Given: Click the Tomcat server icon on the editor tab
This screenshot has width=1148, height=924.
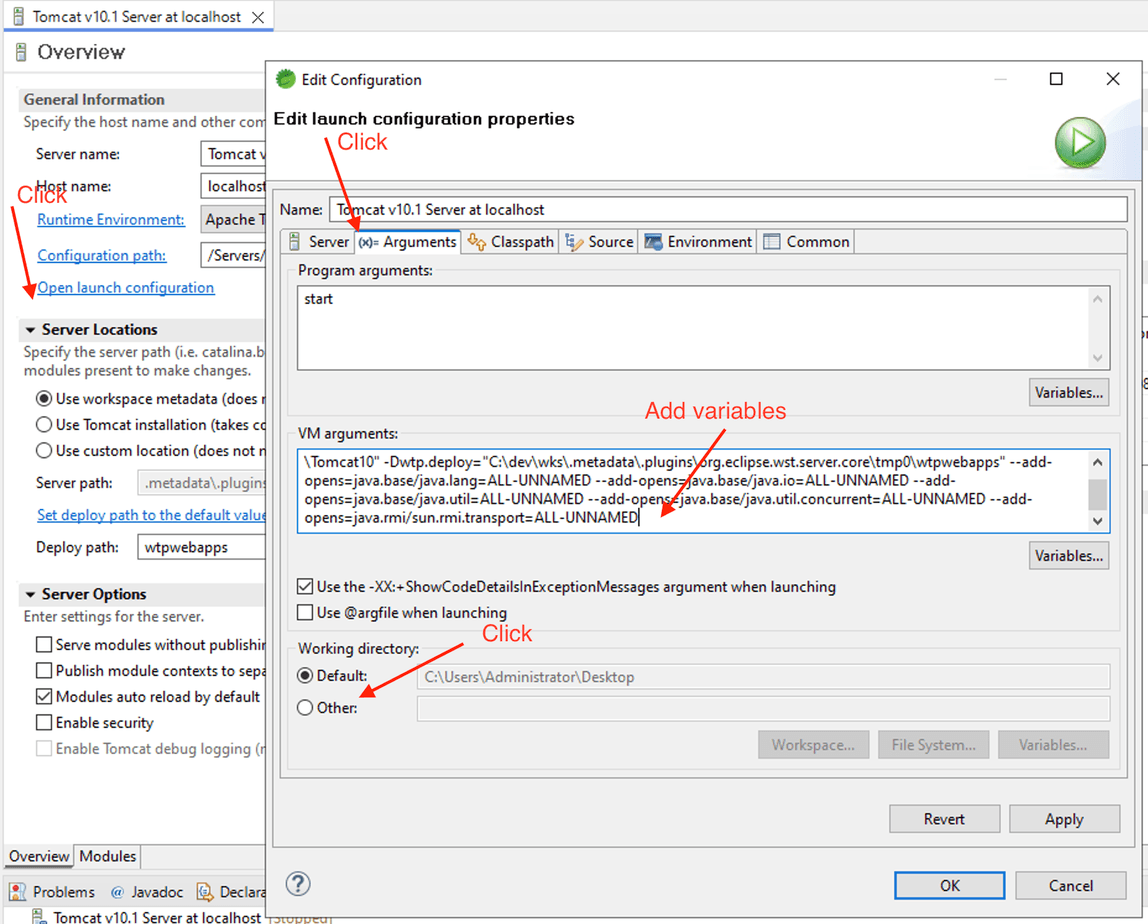Looking at the screenshot, I should 16,16.
